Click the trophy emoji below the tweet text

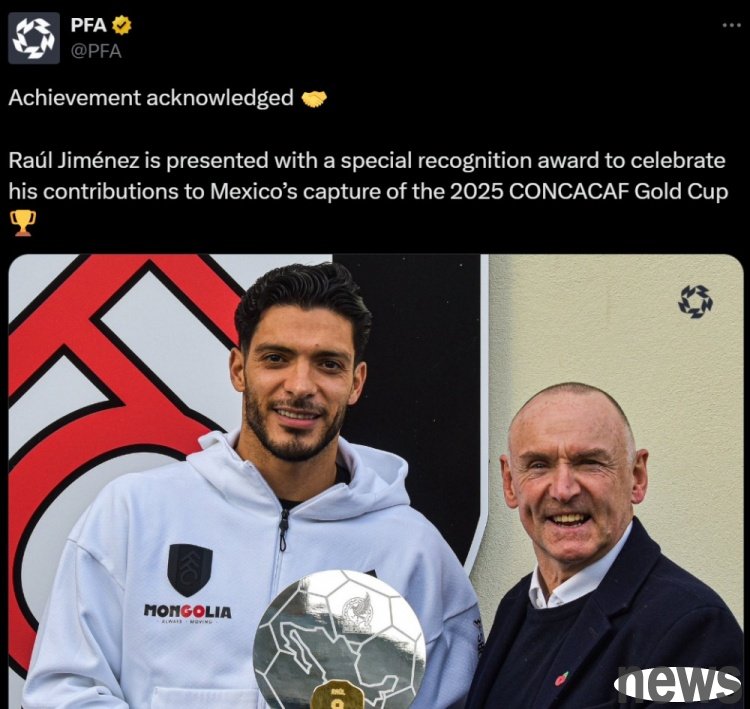[x=22, y=222]
